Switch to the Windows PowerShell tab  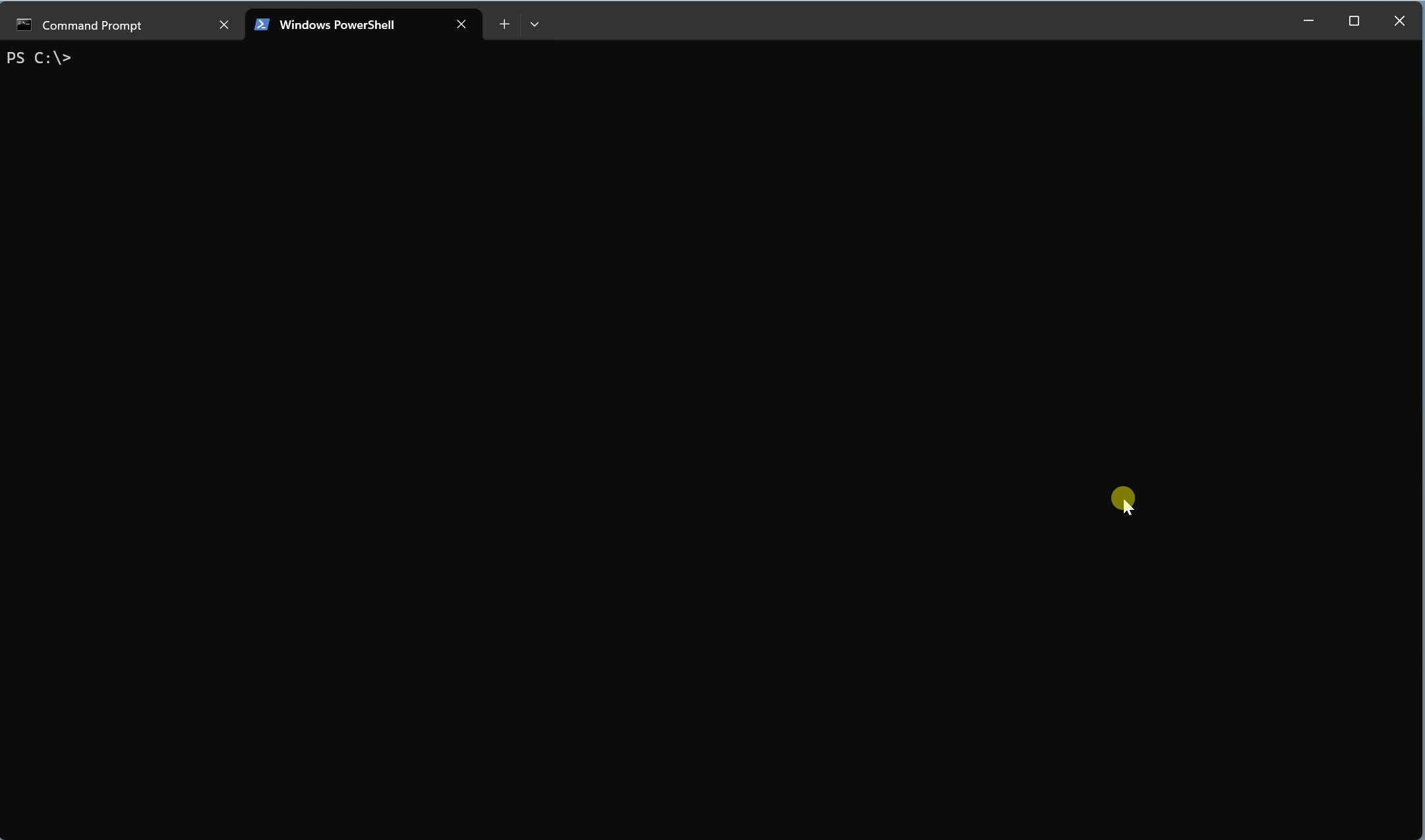[337, 24]
